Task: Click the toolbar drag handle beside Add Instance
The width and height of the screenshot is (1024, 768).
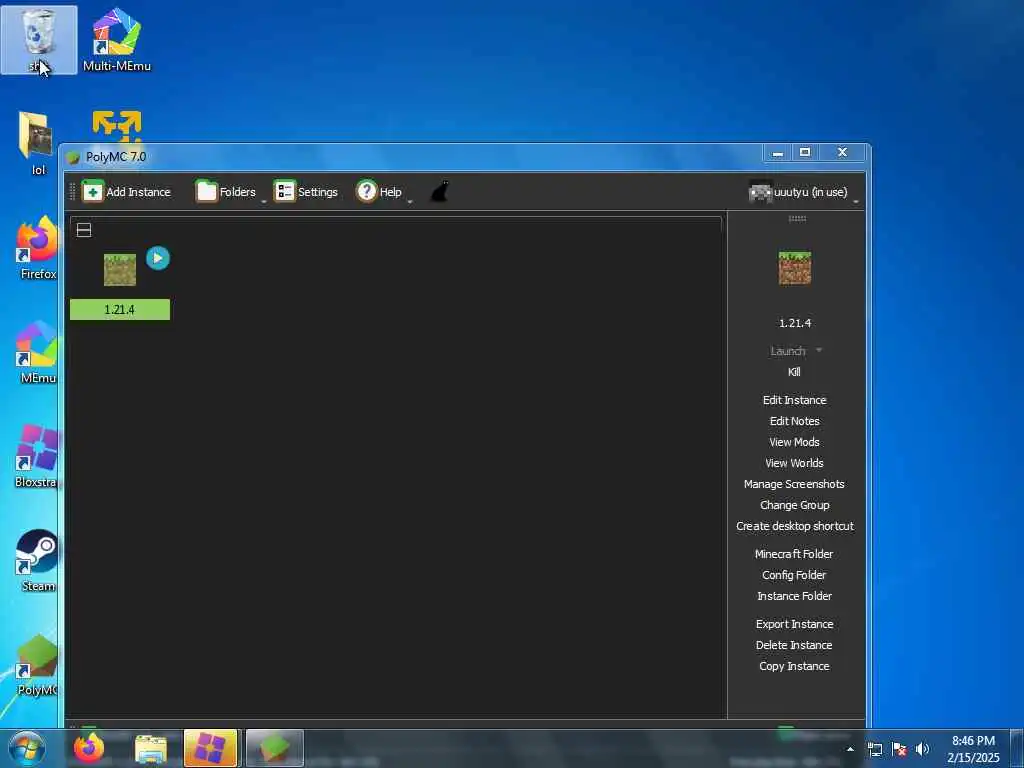Action: coord(72,192)
